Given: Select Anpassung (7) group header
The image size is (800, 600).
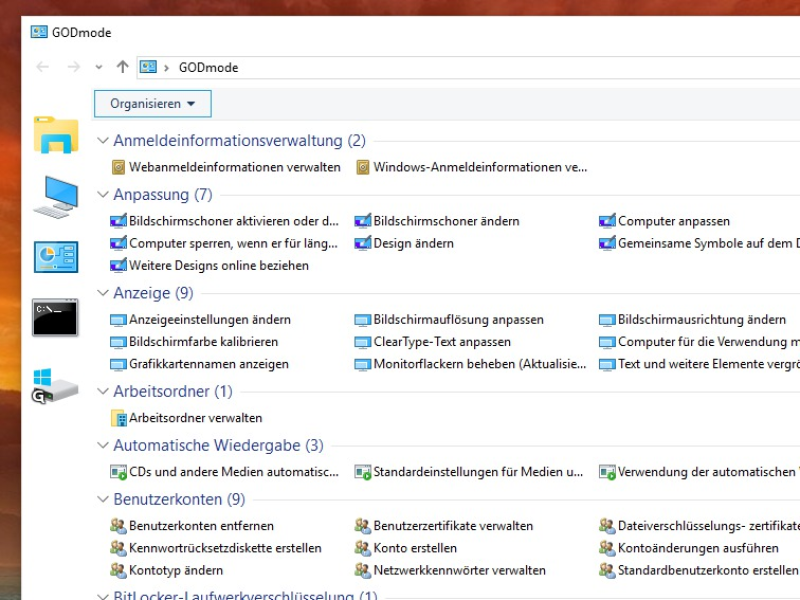Looking at the screenshot, I should tap(163, 194).
